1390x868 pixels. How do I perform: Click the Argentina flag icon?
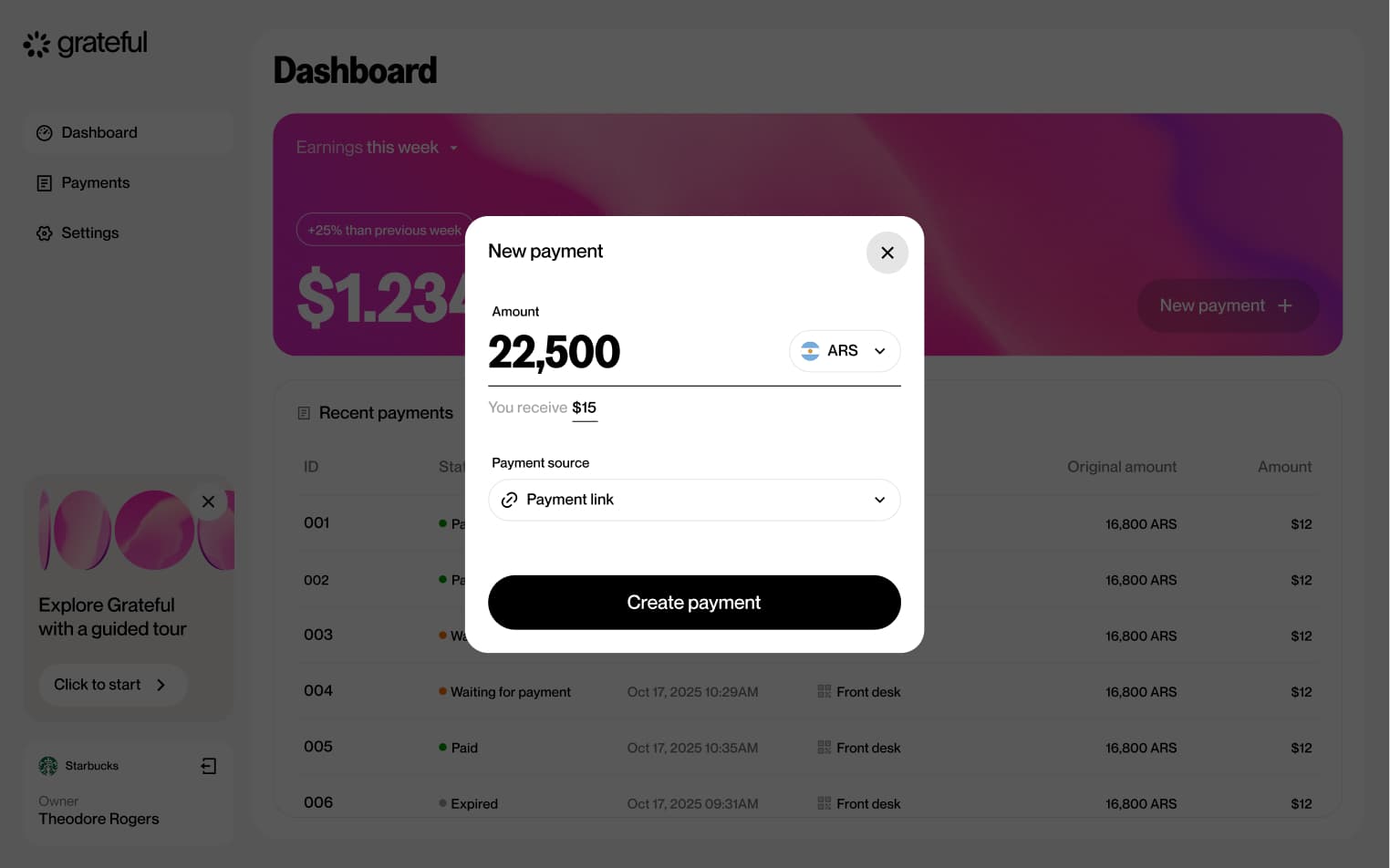click(810, 351)
